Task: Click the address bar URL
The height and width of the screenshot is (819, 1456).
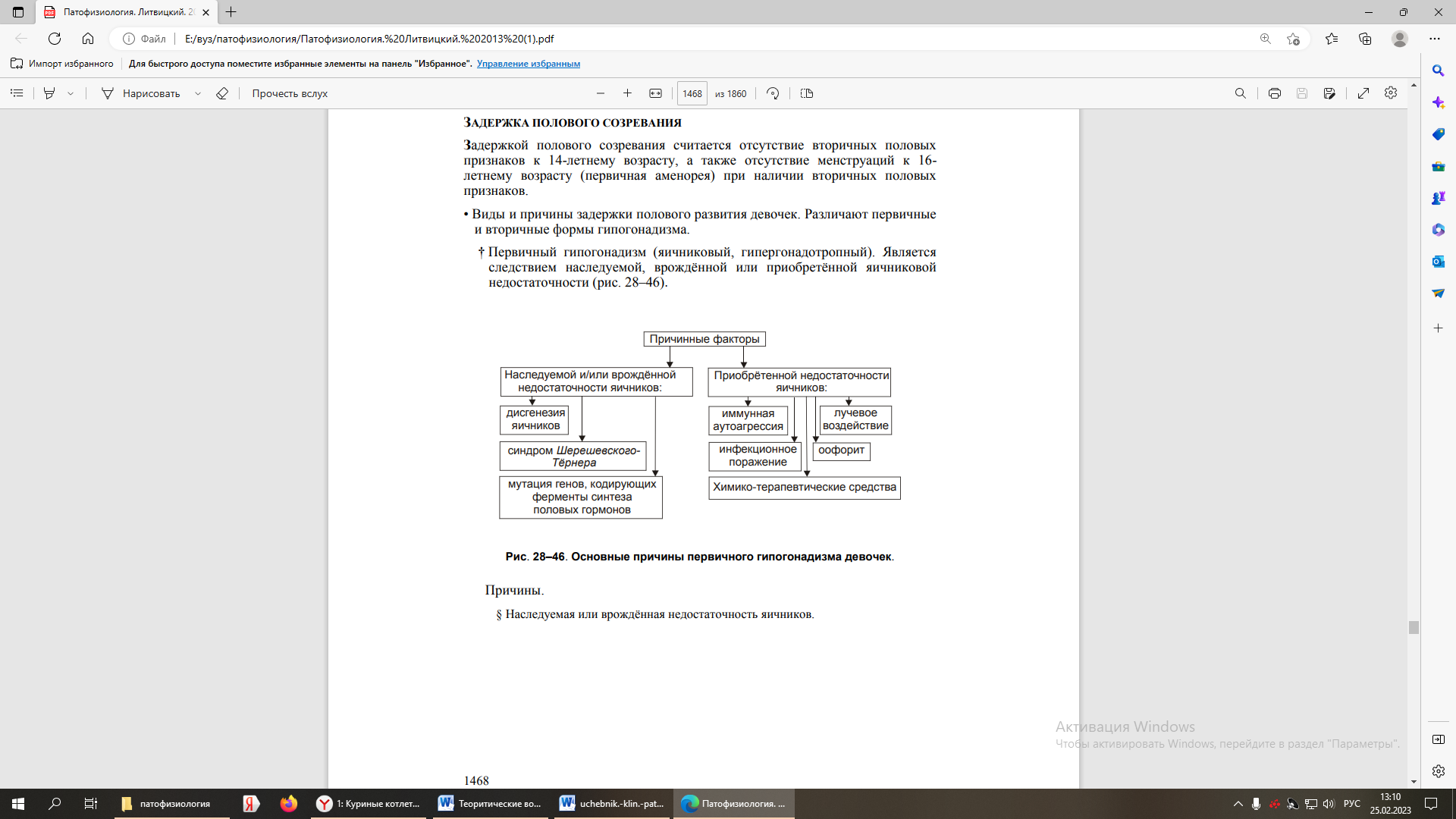Action: [x=369, y=39]
